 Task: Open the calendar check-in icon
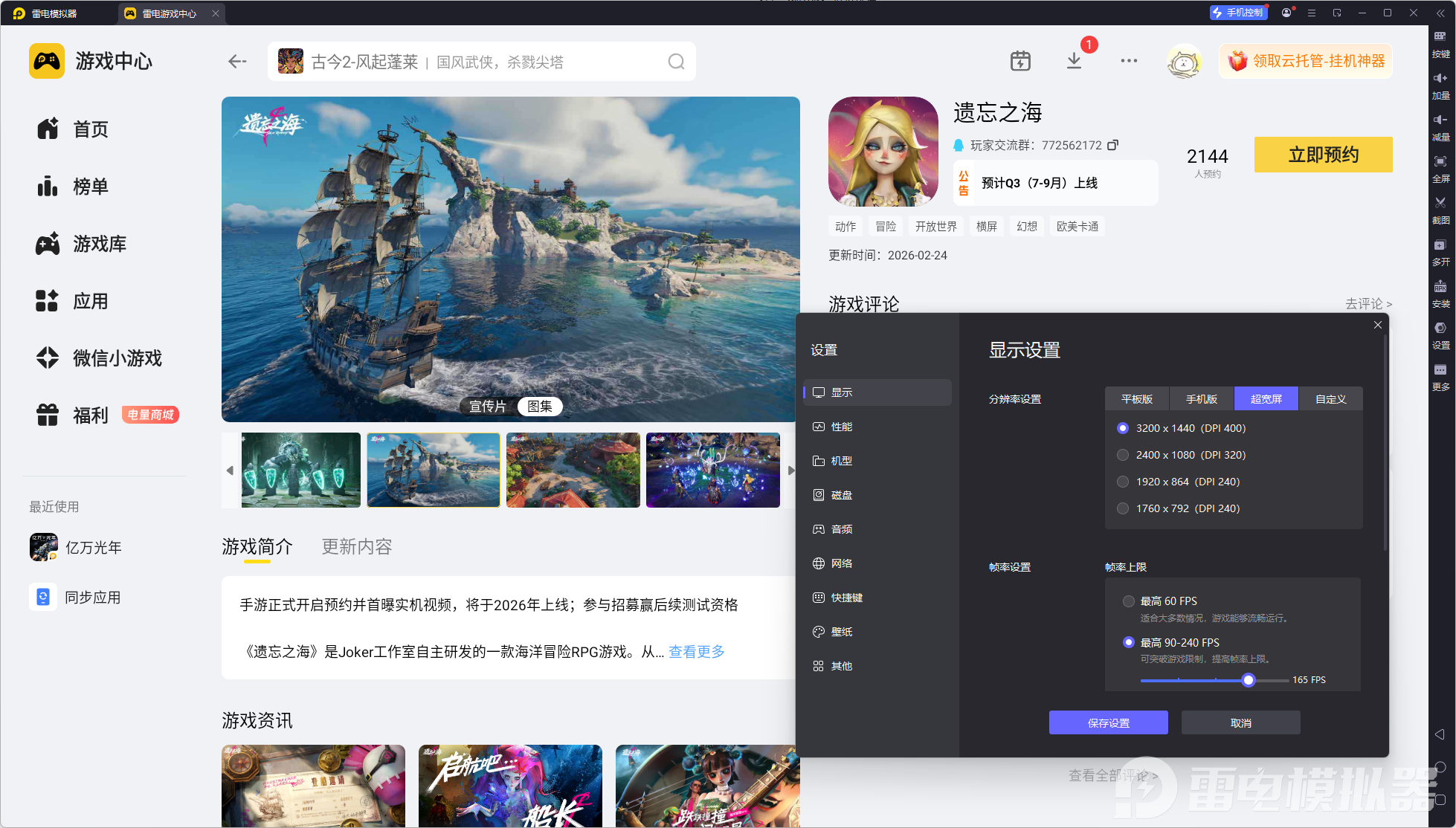[1020, 61]
